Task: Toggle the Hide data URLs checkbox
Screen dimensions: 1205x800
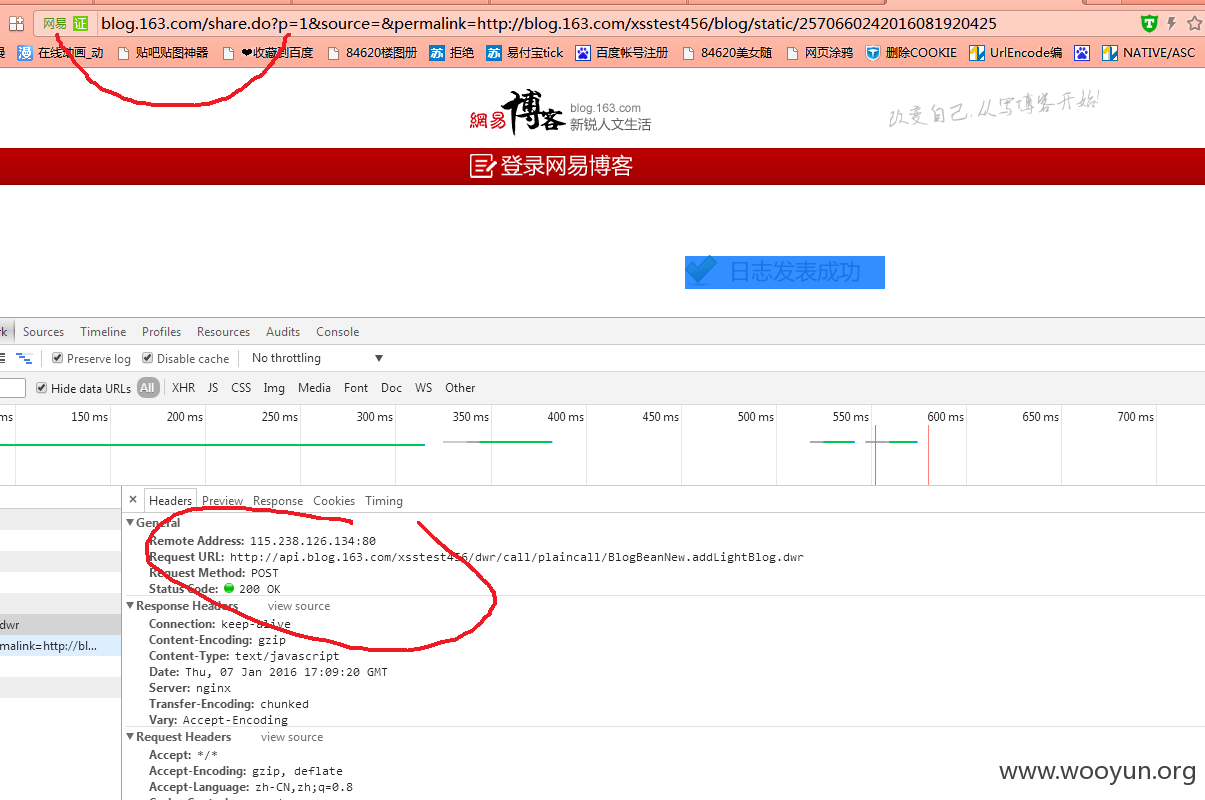Action: pos(42,388)
